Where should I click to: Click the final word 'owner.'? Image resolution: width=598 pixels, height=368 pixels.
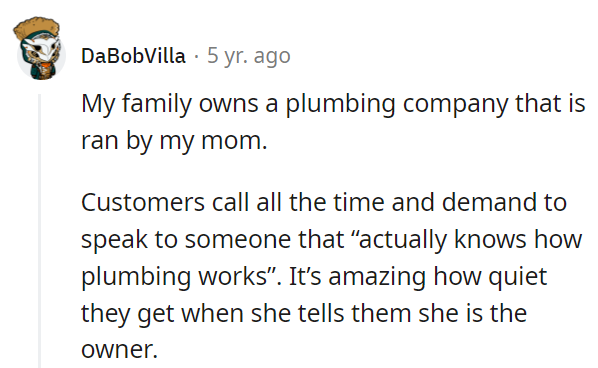[119, 349]
